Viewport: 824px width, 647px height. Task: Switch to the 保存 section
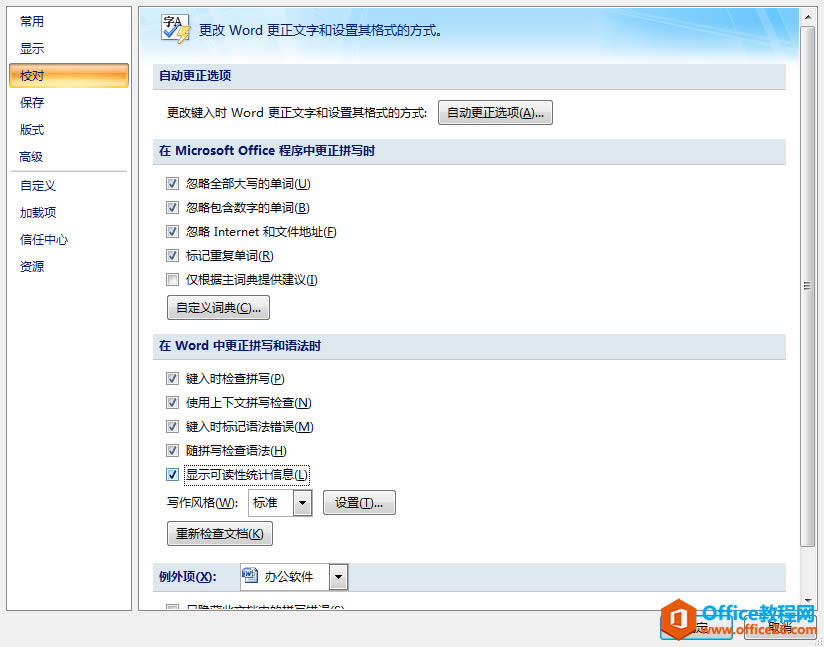pos(33,102)
